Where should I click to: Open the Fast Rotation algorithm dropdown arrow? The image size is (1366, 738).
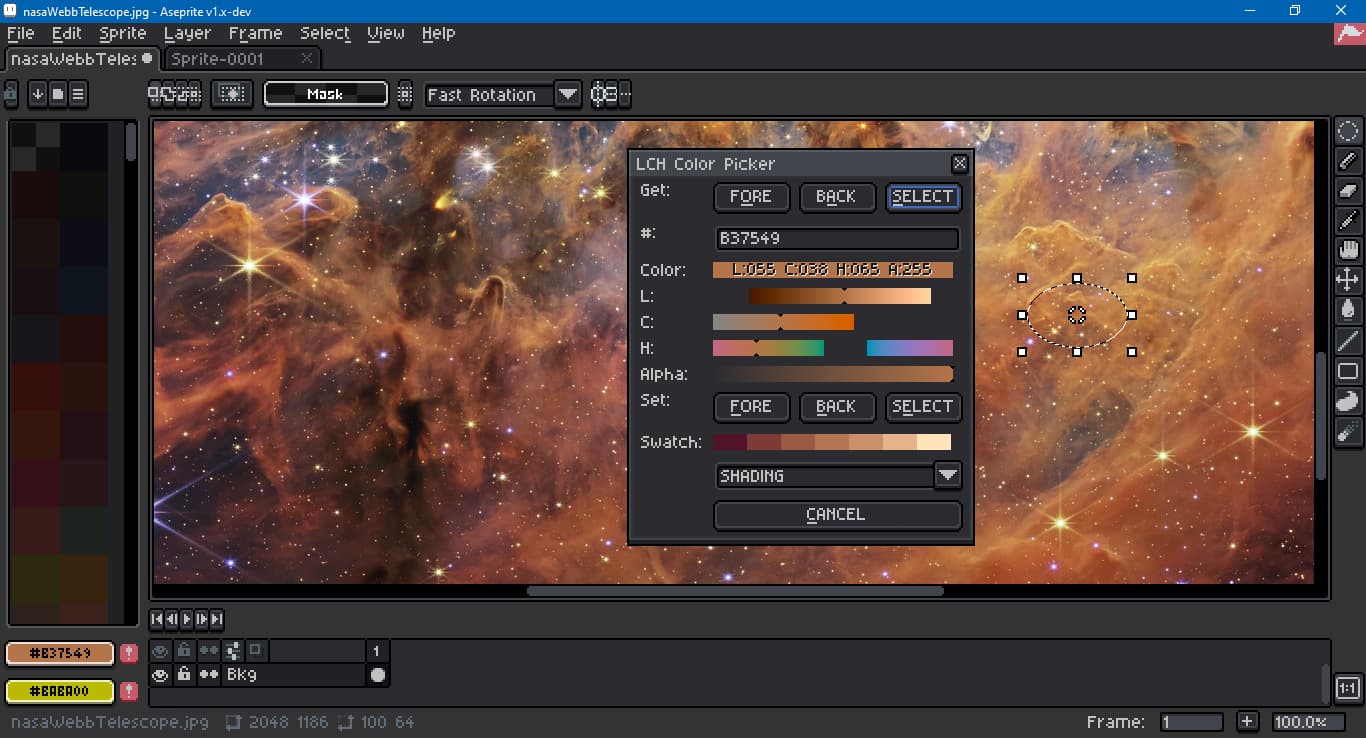tap(567, 95)
